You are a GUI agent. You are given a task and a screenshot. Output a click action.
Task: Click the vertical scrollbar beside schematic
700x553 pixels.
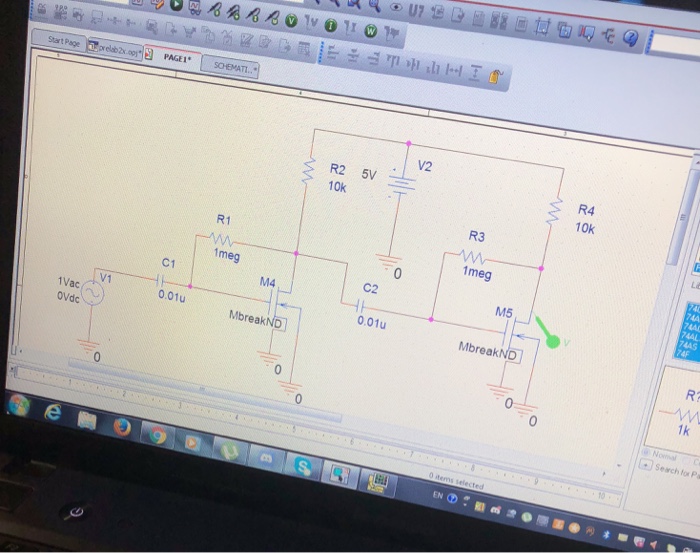pyautogui.click(x=682, y=217)
